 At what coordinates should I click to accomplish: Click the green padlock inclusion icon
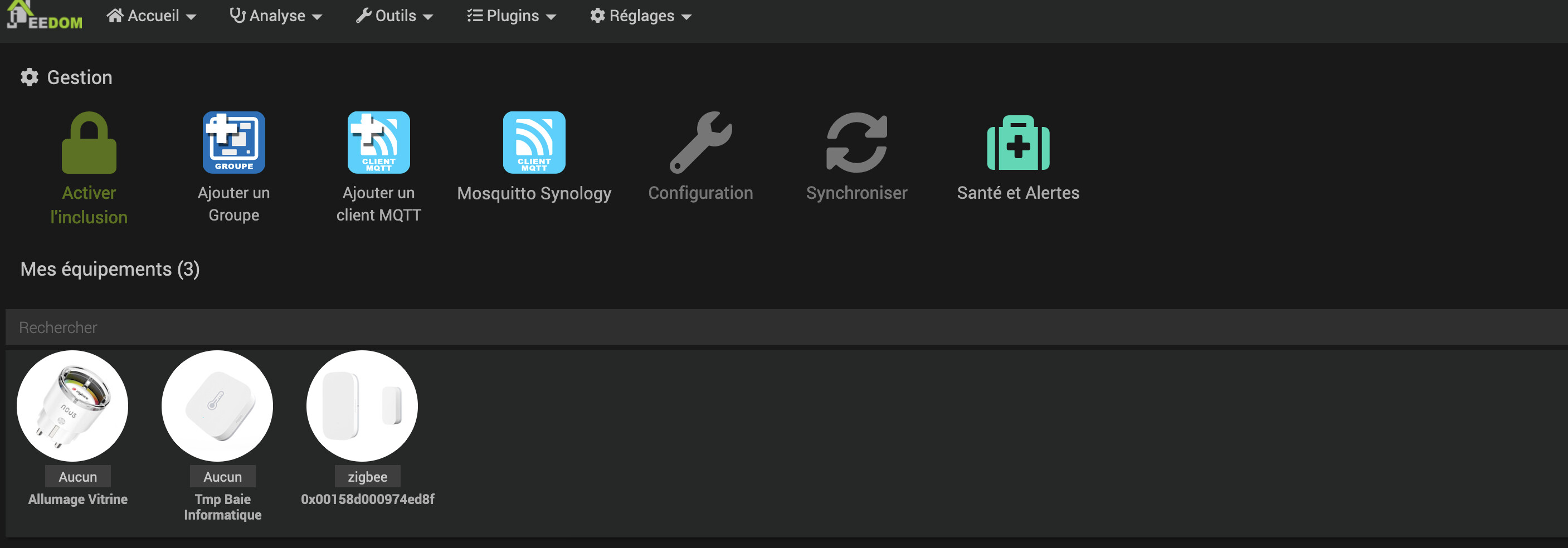(89, 143)
